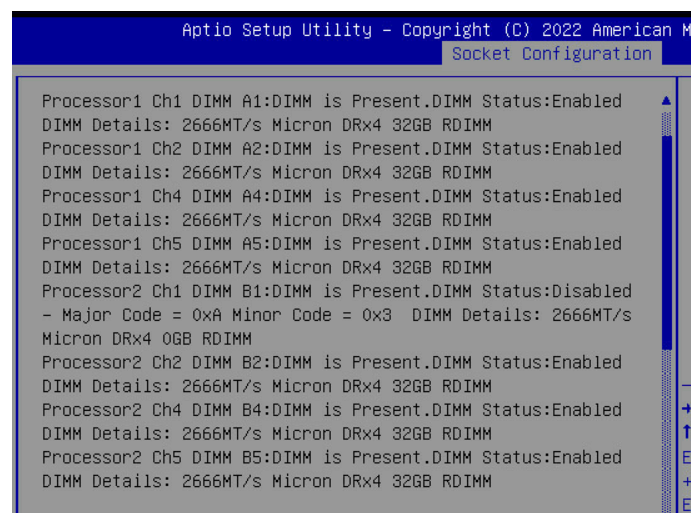Select DIMM Details line under DIMM A4
This screenshot has width=691, height=513.
click(x=266, y=220)
